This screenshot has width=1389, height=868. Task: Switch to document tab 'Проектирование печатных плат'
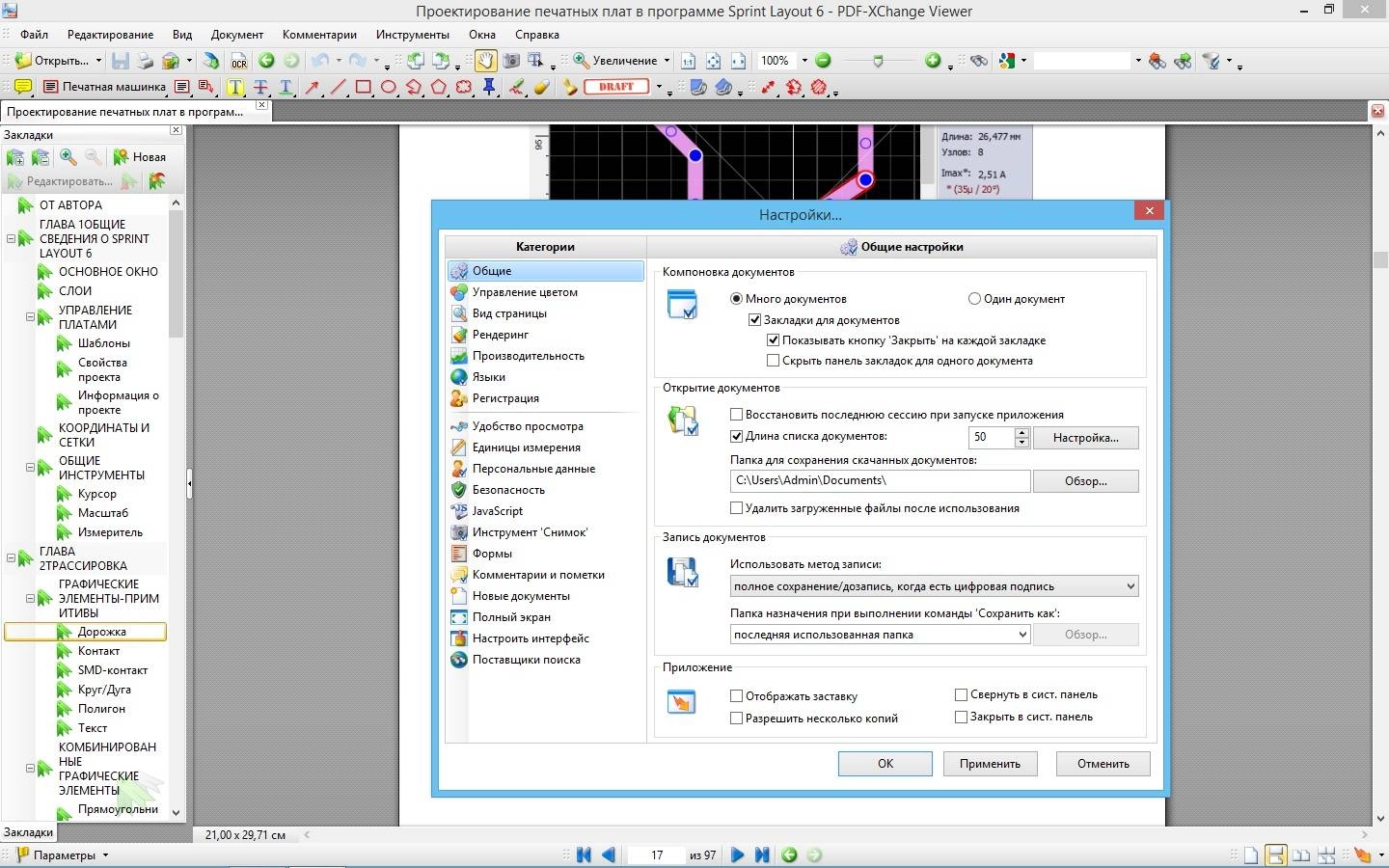click(x=136, y=112)
